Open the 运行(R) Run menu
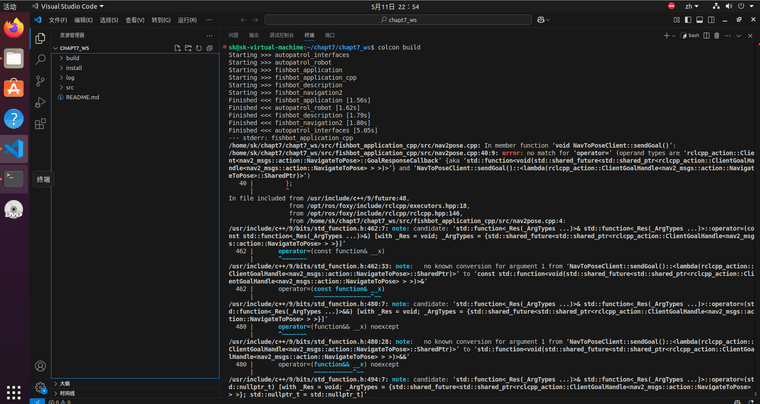Image resolution: width=760 pixels, height=404 pixels. click(187, 20)
